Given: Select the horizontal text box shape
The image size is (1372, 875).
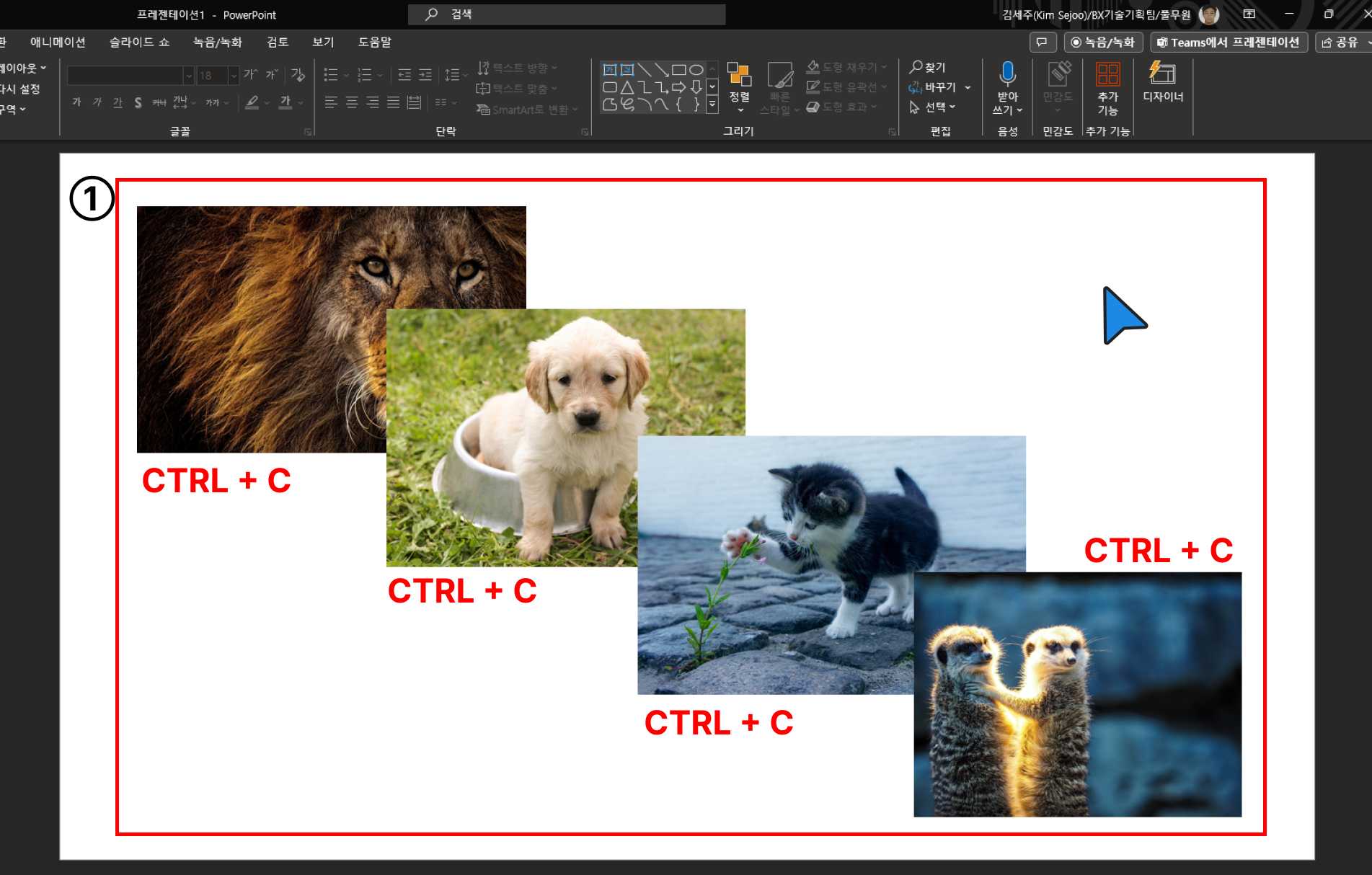Looking at the screenshot, I should (x=610, y=70).
